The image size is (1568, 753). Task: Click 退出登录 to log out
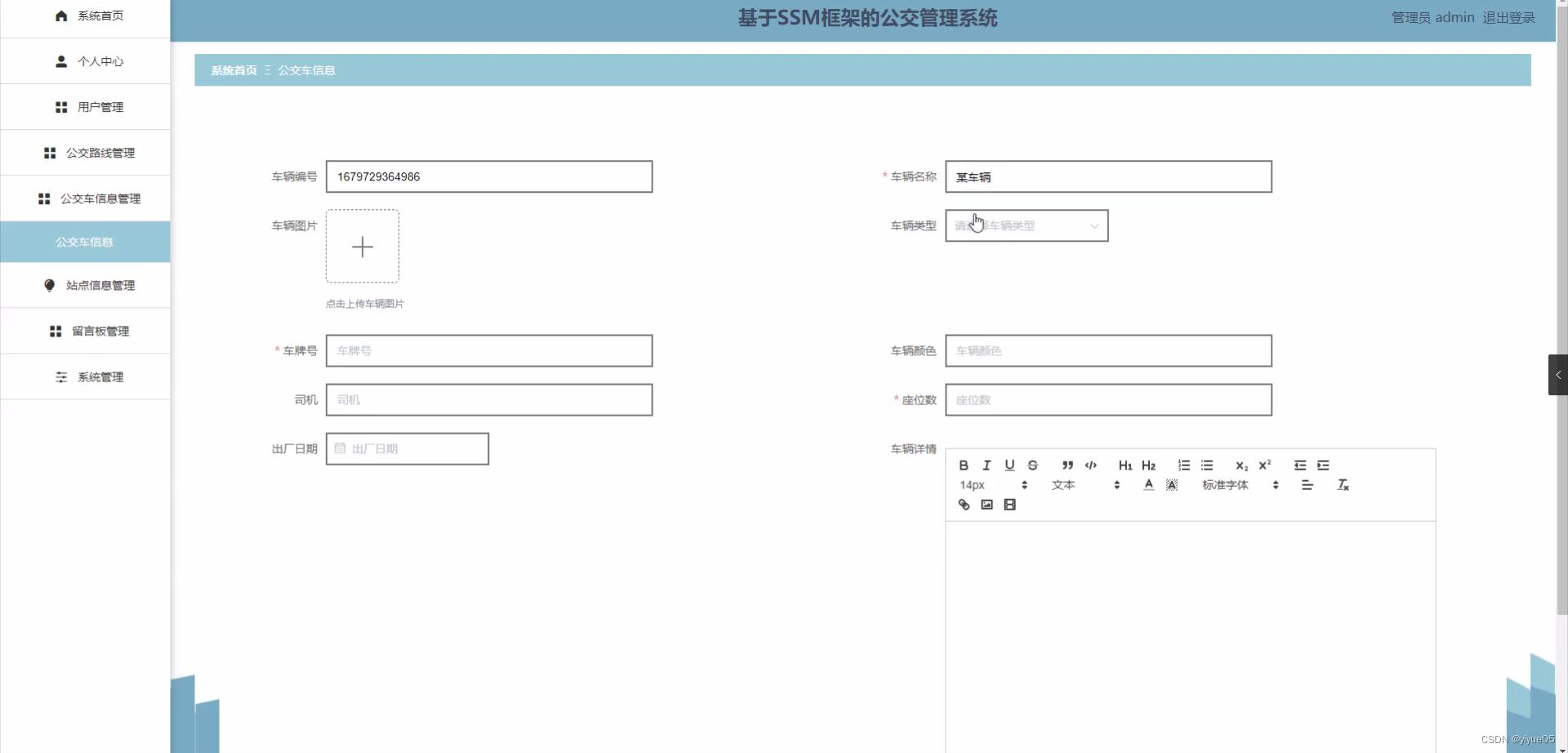1508,18
